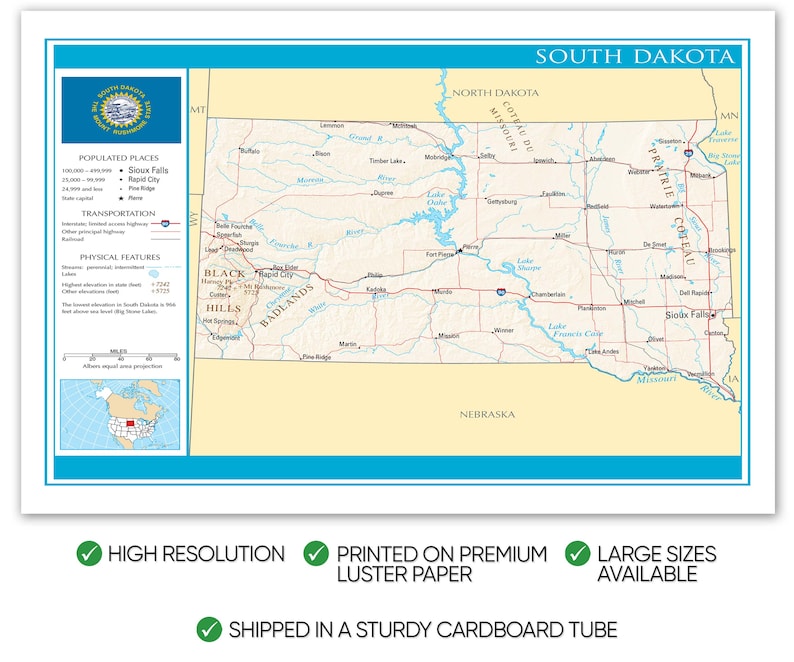The height and width of the screenshot is (662, 794).
Task: Click the LARGE SIZES AVAILABLE text
Action: point(657,564)
